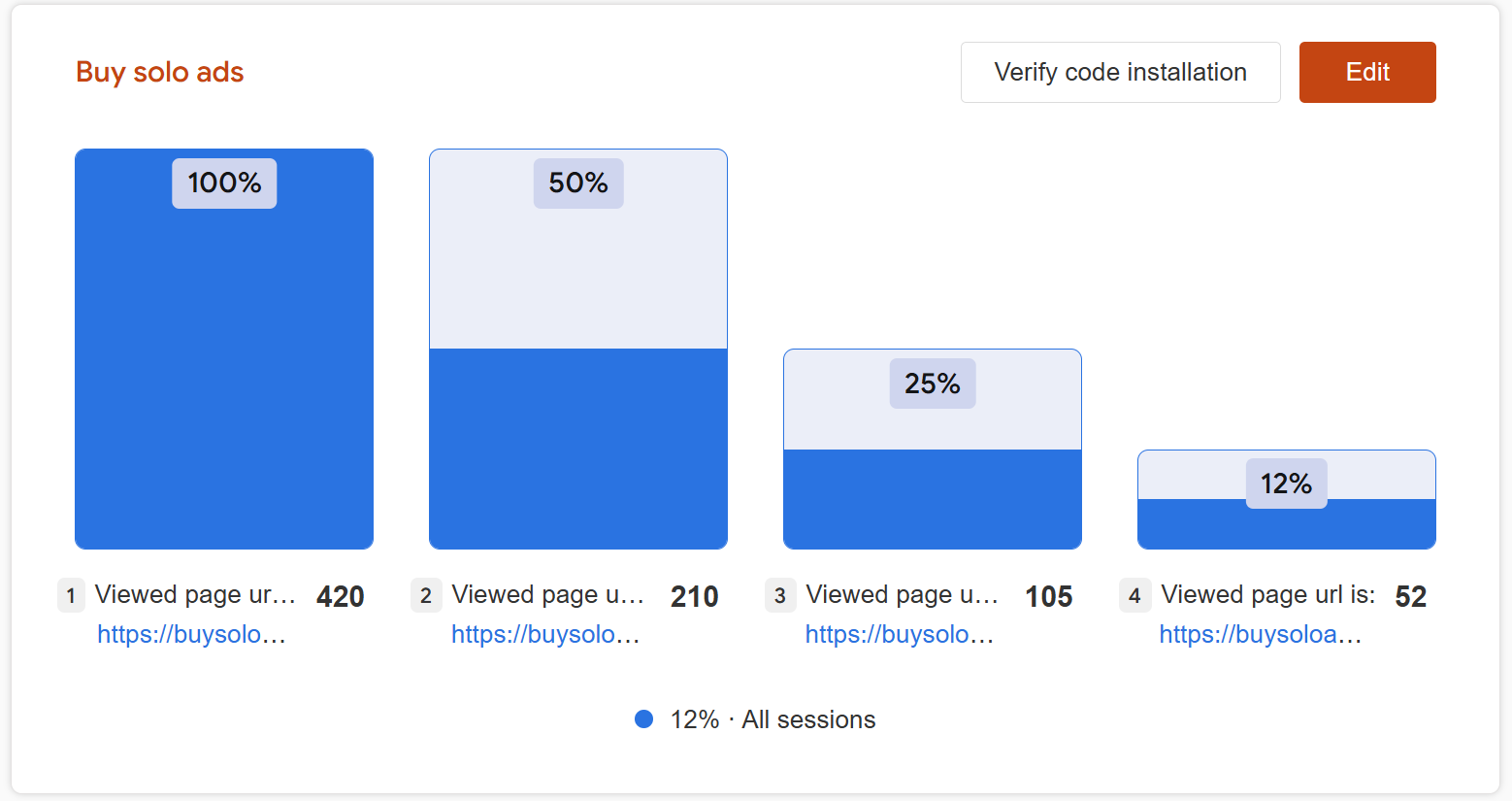Click the 50% percentage badge
The width and height of the screenshot is (1512, 801).
point(578,184)
